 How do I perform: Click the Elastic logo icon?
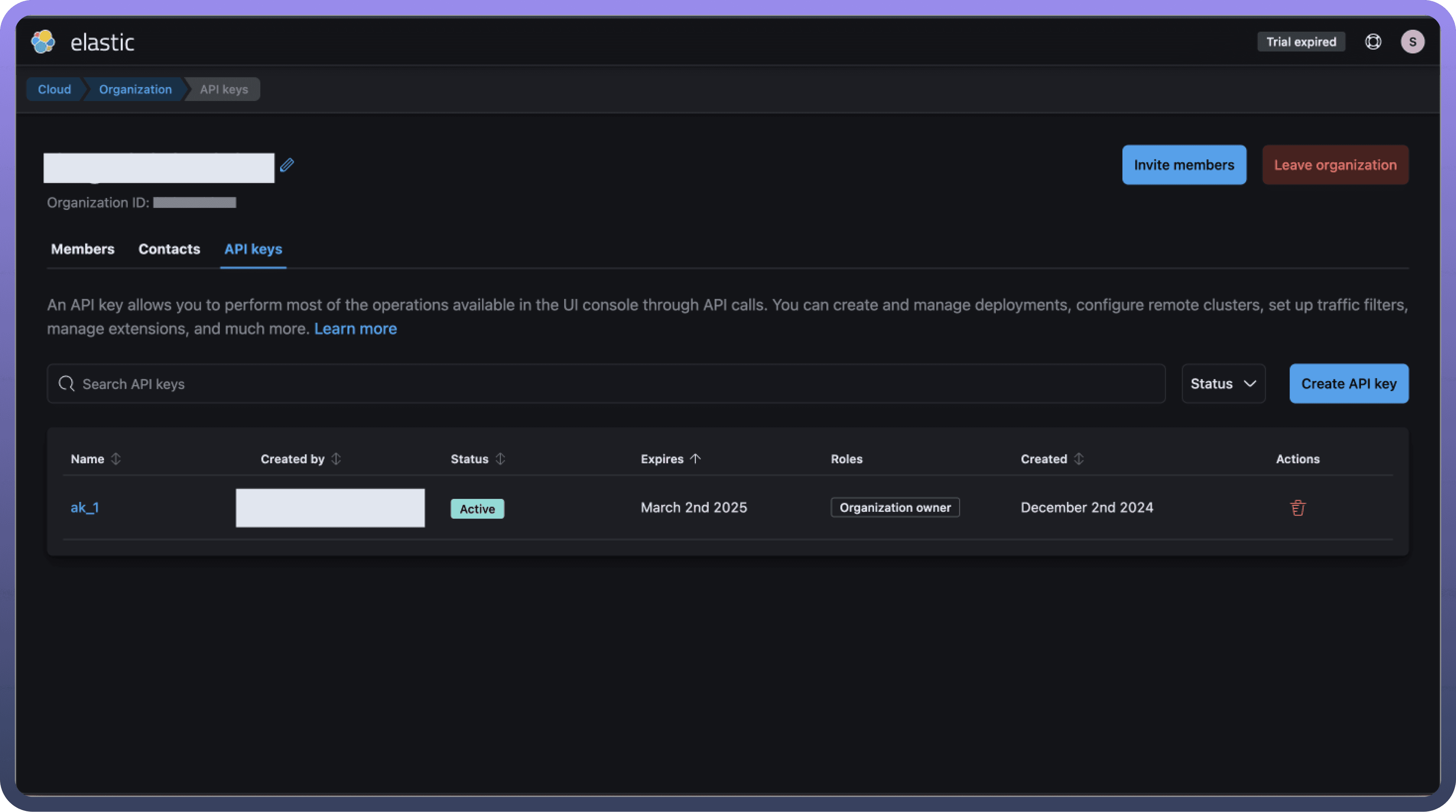coord(43,42)
